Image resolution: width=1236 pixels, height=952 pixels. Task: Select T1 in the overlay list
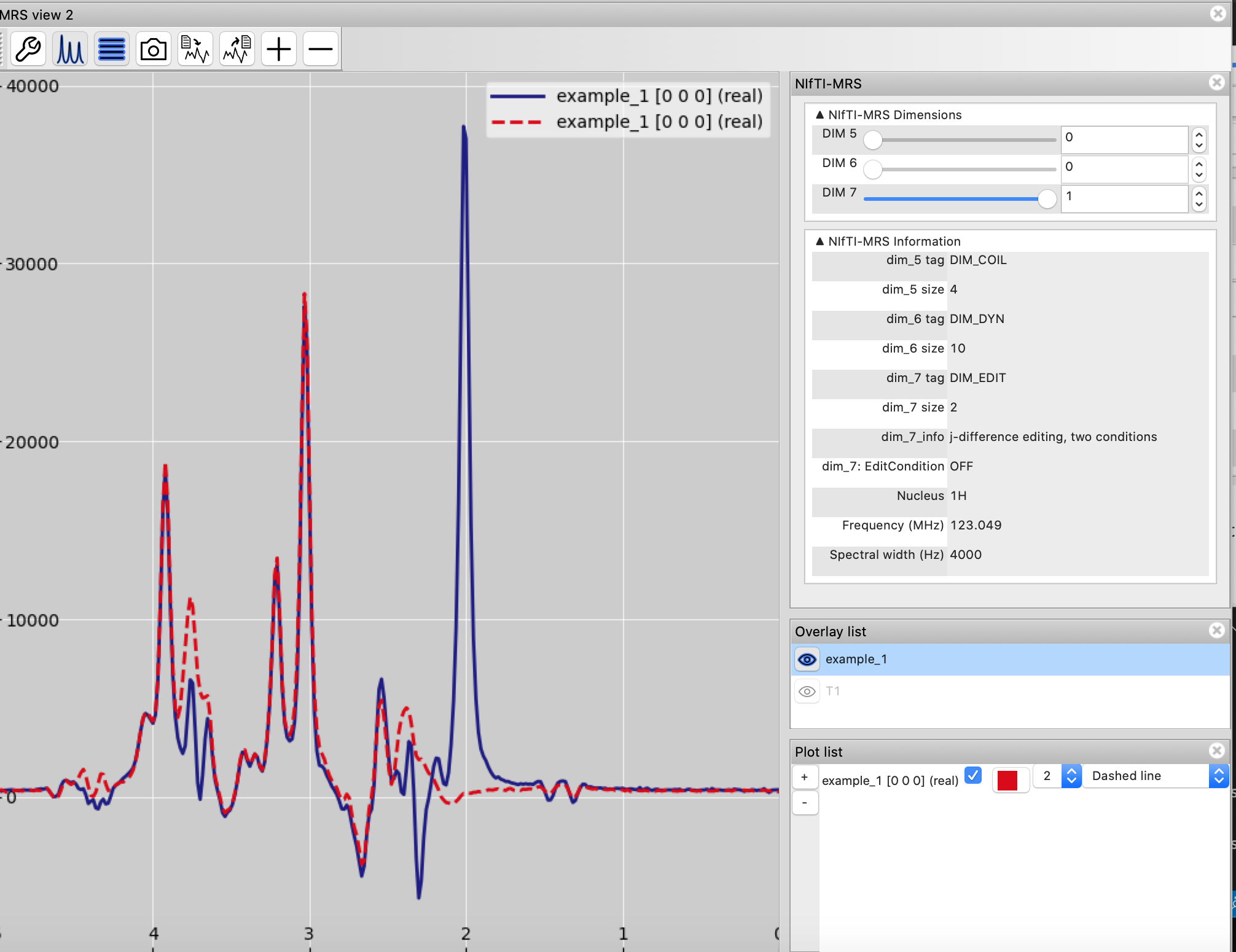click(x=1010, y=692)
